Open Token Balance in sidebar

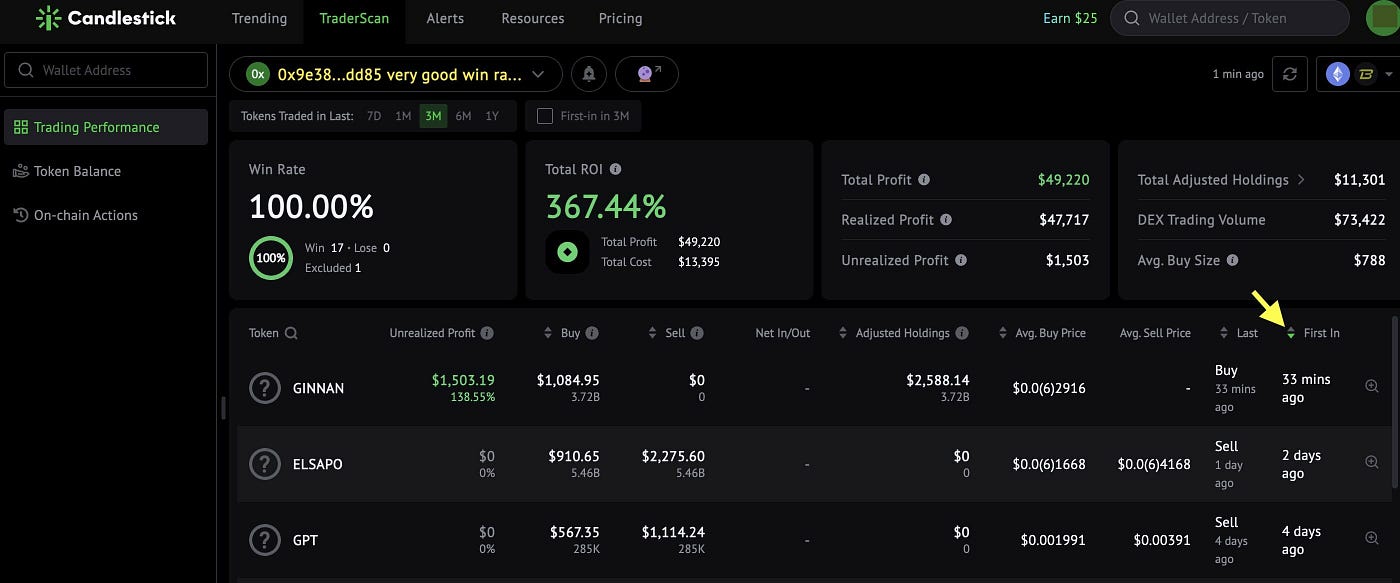point(77,171)
